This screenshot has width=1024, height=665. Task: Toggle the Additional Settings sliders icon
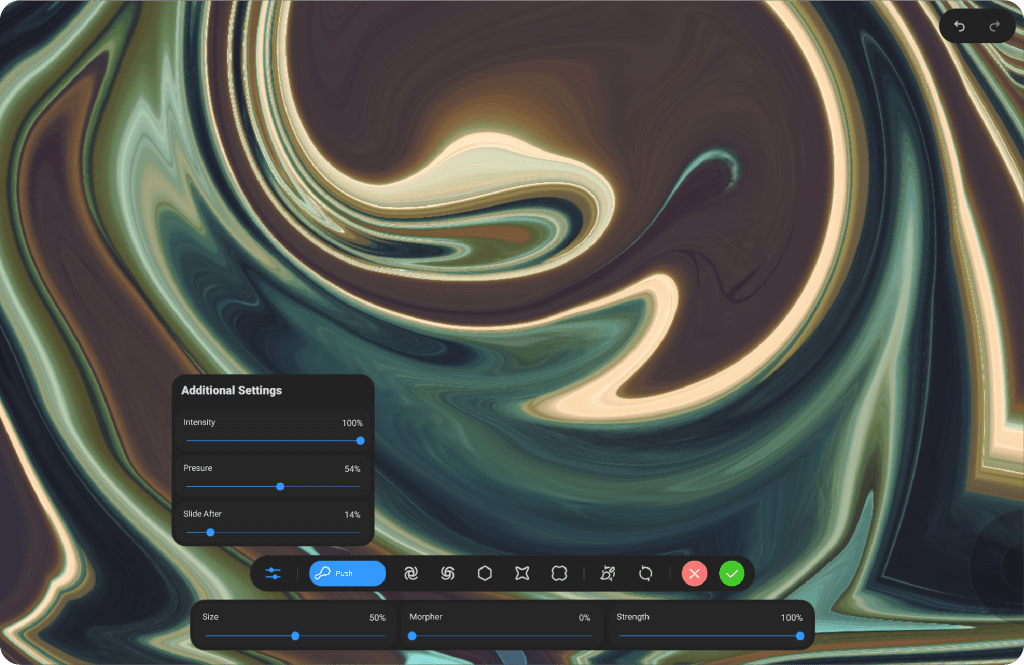point(273,574)
